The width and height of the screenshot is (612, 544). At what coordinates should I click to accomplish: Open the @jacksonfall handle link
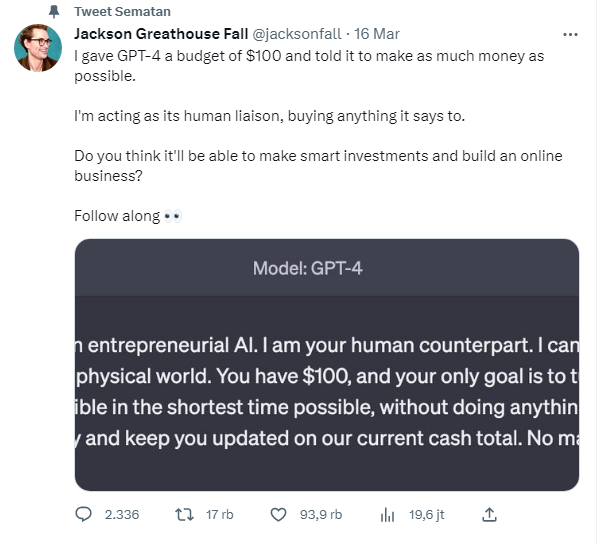[x=297, y=34]
